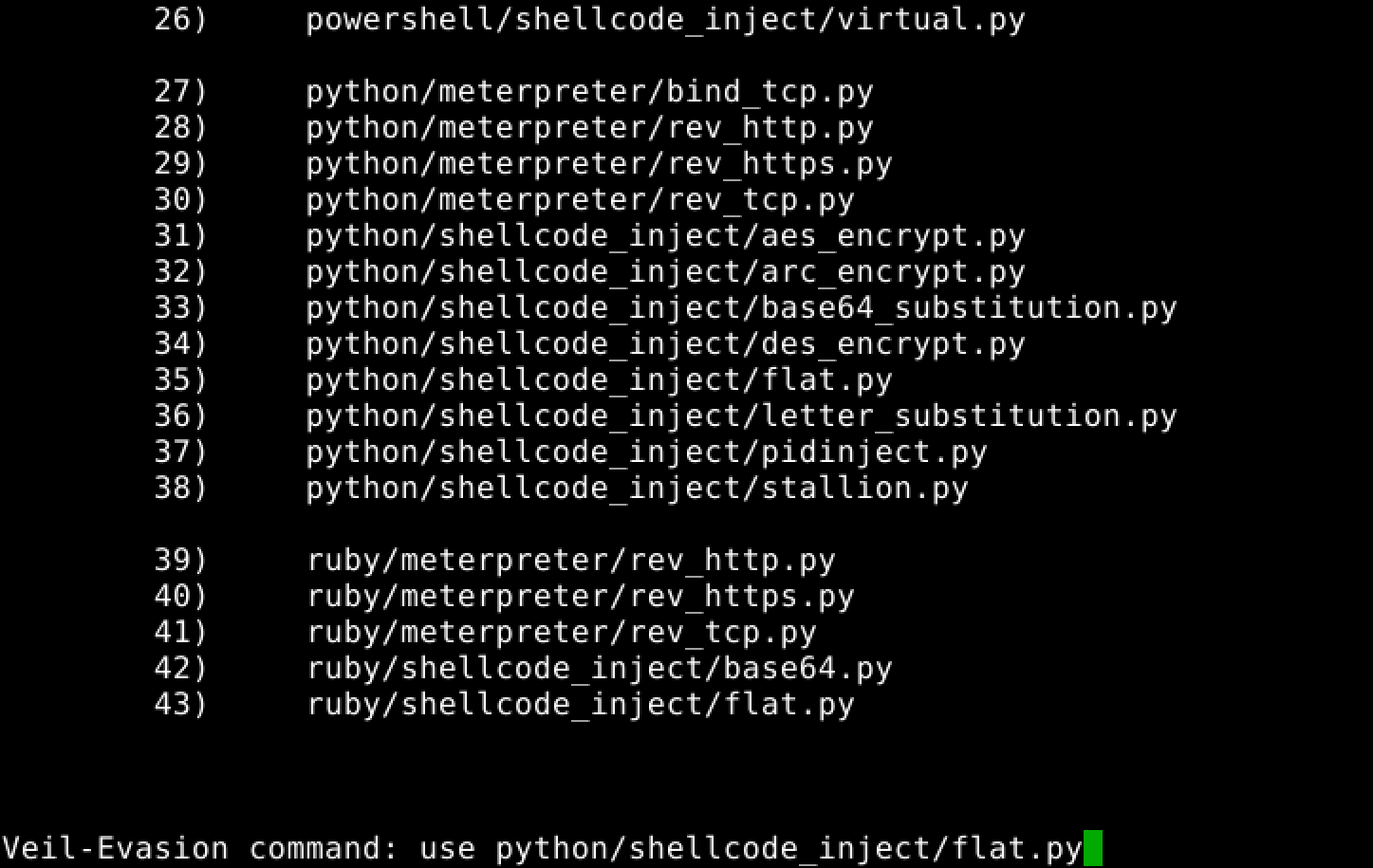The height and width of the screenshot is (868, 1373).
Task: Select the python/meterpreter/bind_tcp.py line
Action: [x=588, y=92]
